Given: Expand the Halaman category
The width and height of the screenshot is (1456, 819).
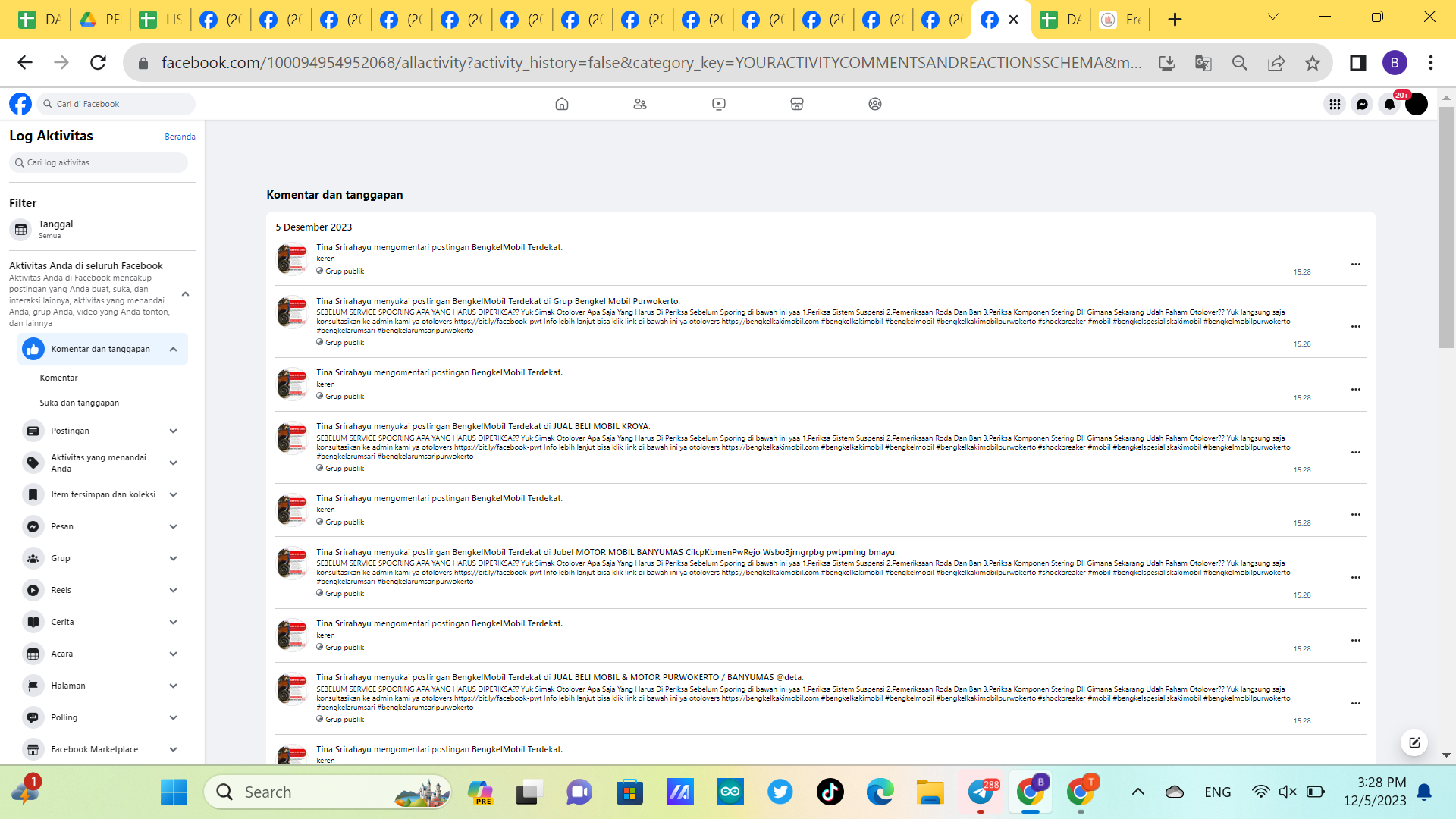Looking at the screenshot, I should pyautogui.click(x=174, y=686).
